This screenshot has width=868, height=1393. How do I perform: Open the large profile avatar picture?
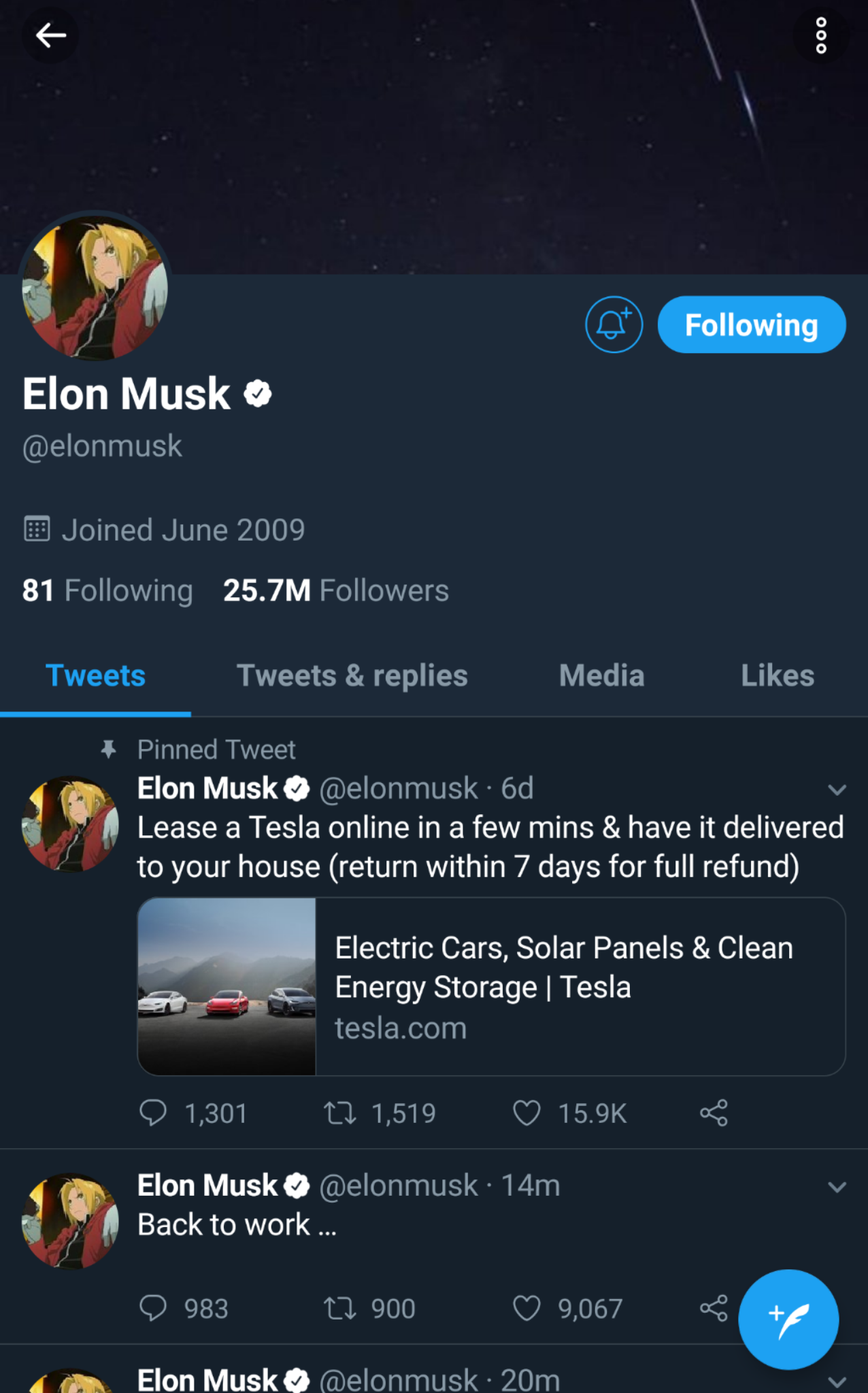tap(95, 288)
